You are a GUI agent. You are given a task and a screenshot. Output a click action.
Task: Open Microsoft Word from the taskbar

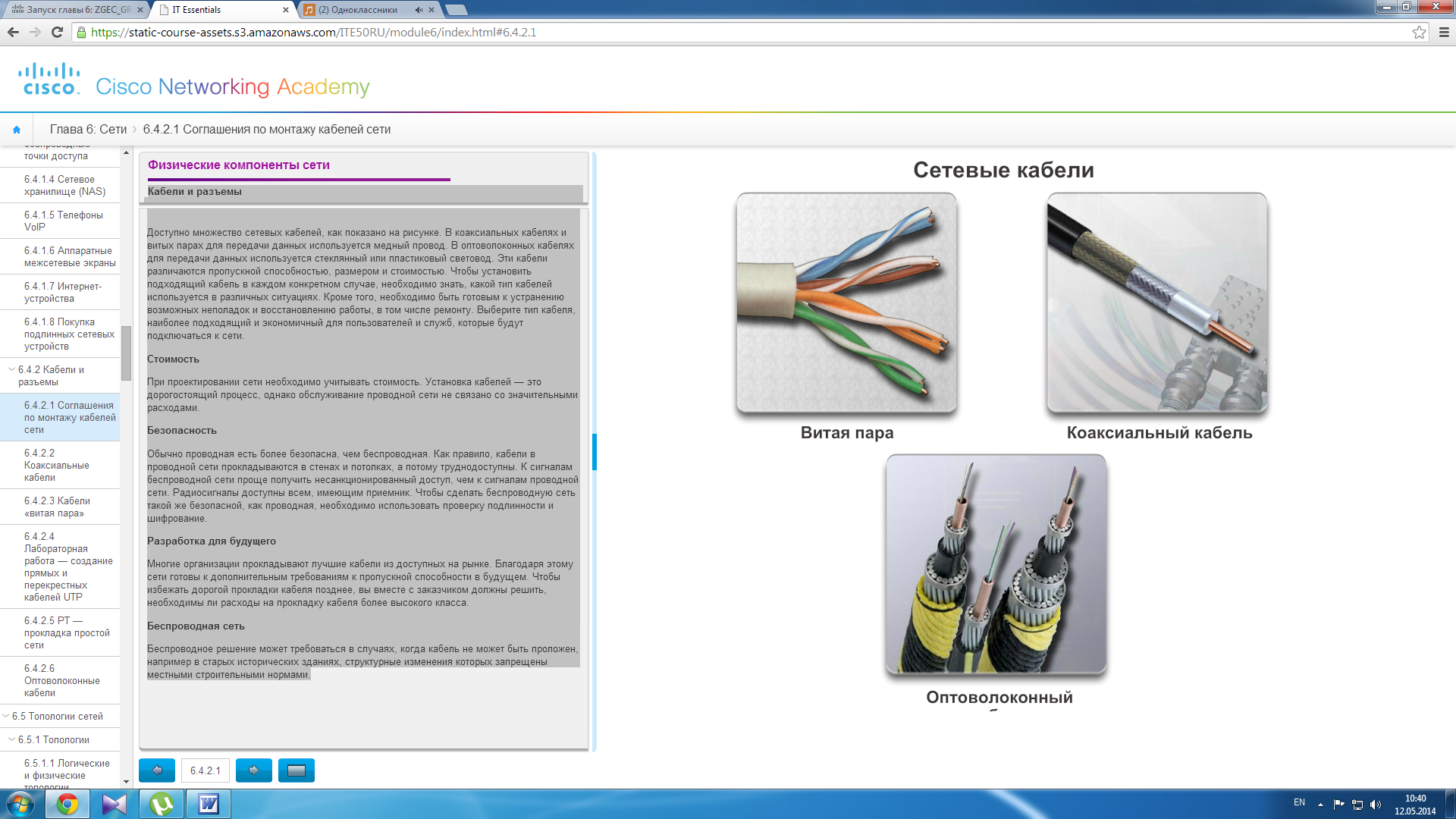click(209, 804)
